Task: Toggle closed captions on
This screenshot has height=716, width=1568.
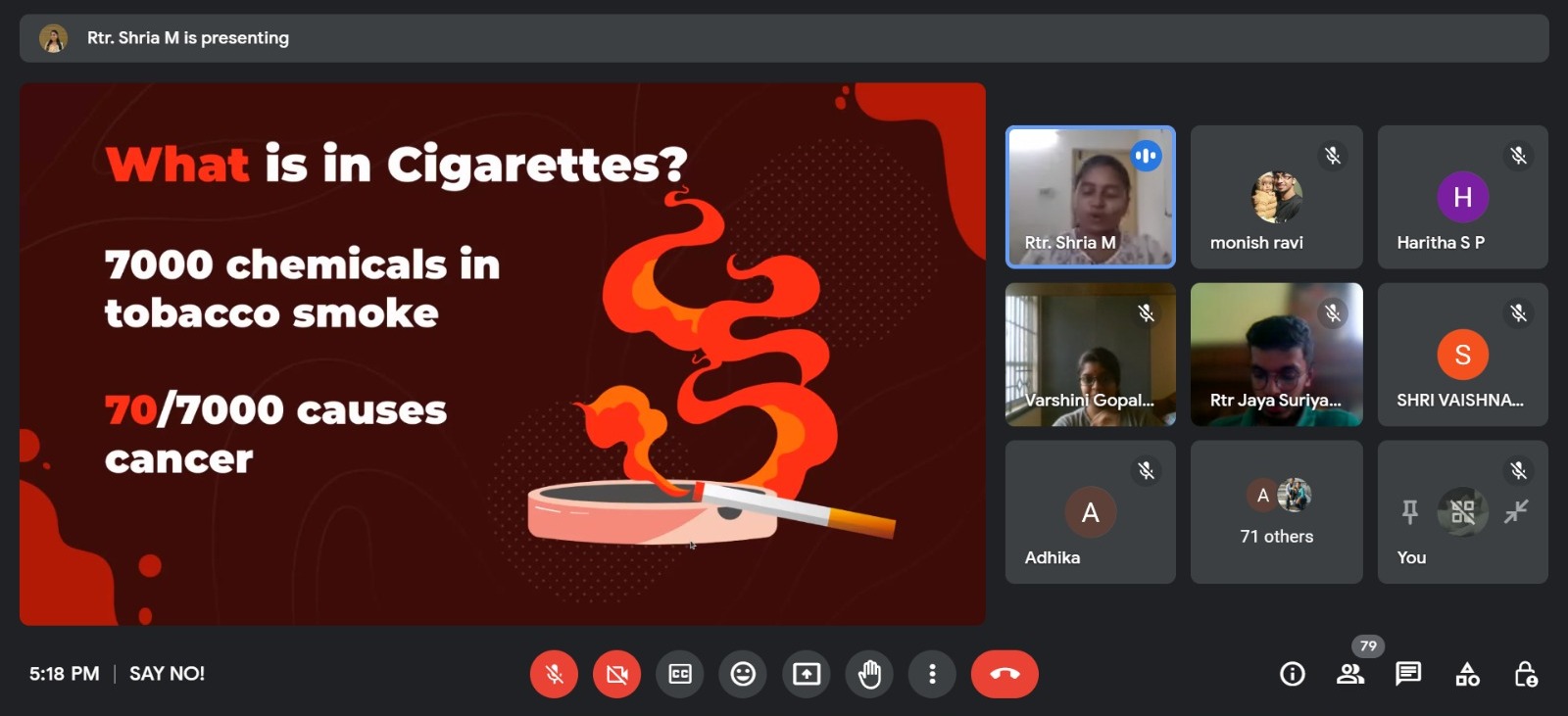Action: [x=680, y=674]
